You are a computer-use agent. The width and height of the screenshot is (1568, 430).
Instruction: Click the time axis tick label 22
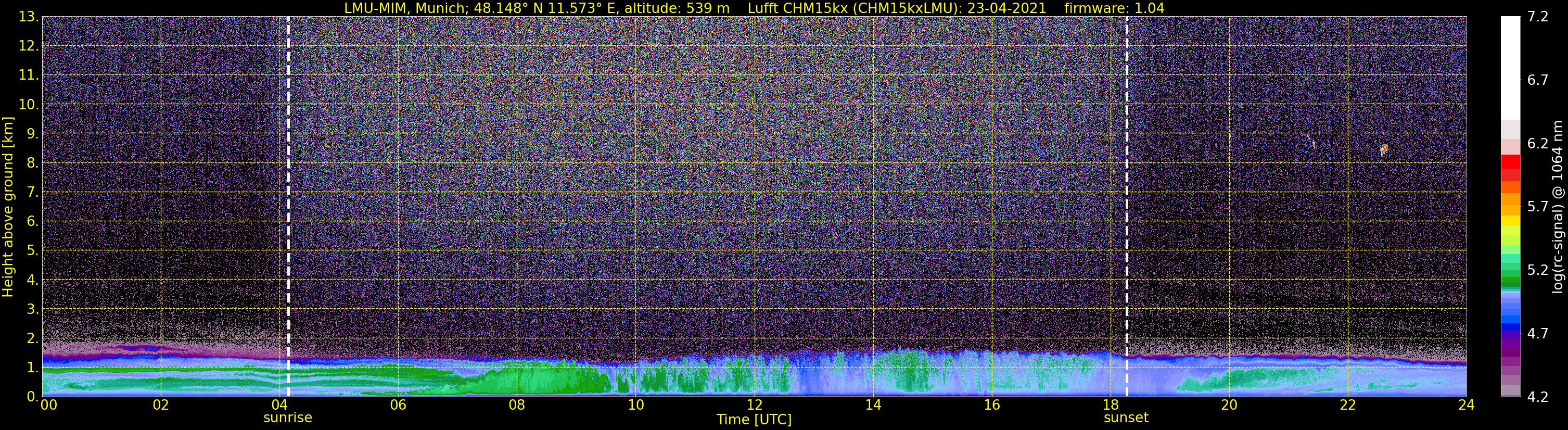point(1348,406)
